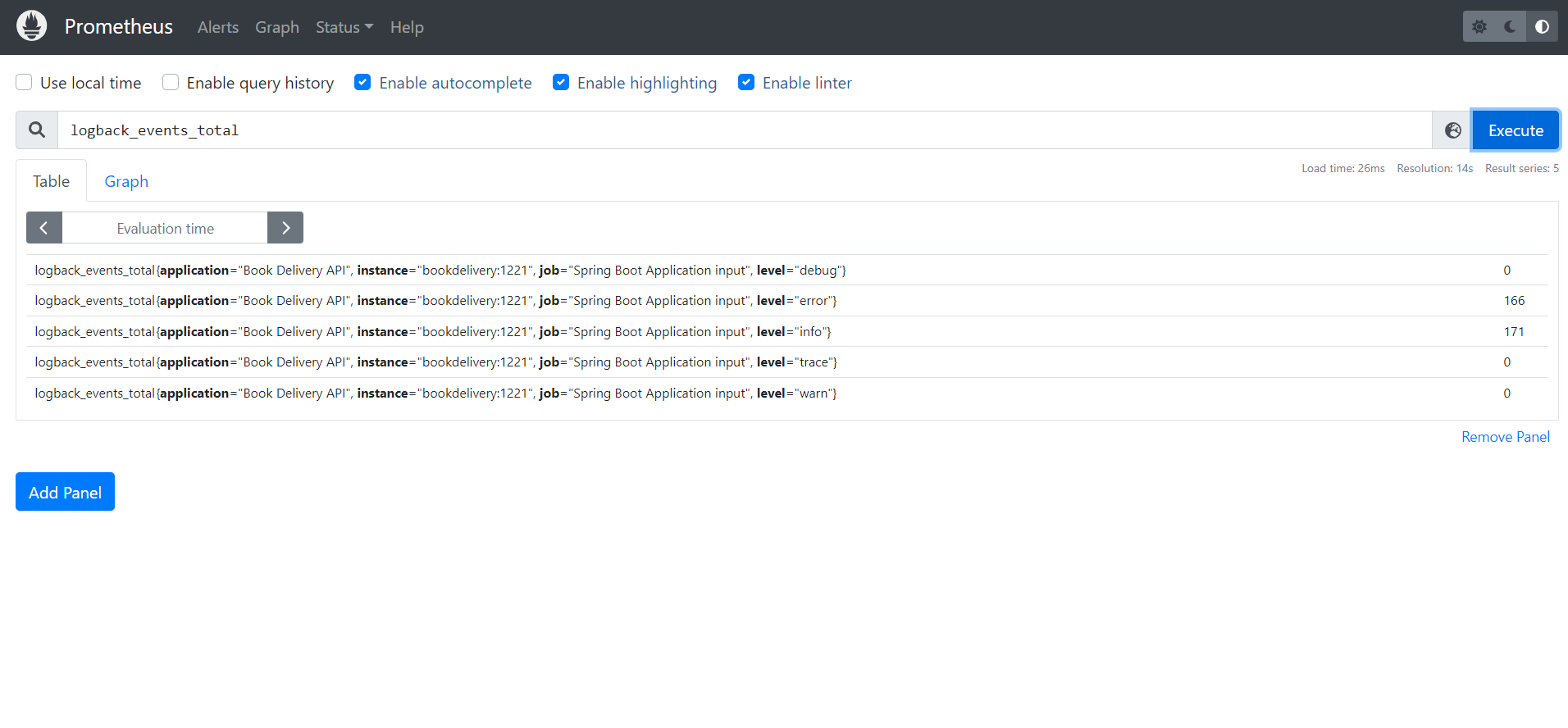Disable the autocomplete checkbox
Image resolution: width=1568 pixels, height=728 pixels.
coord(362,82)
